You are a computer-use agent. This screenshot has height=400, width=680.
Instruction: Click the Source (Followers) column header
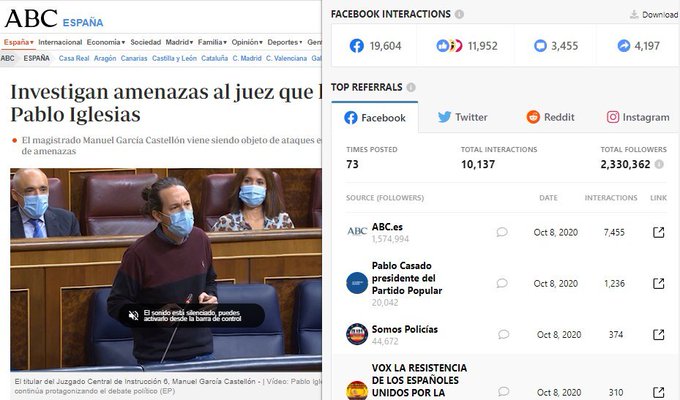[x=385, y=198]
